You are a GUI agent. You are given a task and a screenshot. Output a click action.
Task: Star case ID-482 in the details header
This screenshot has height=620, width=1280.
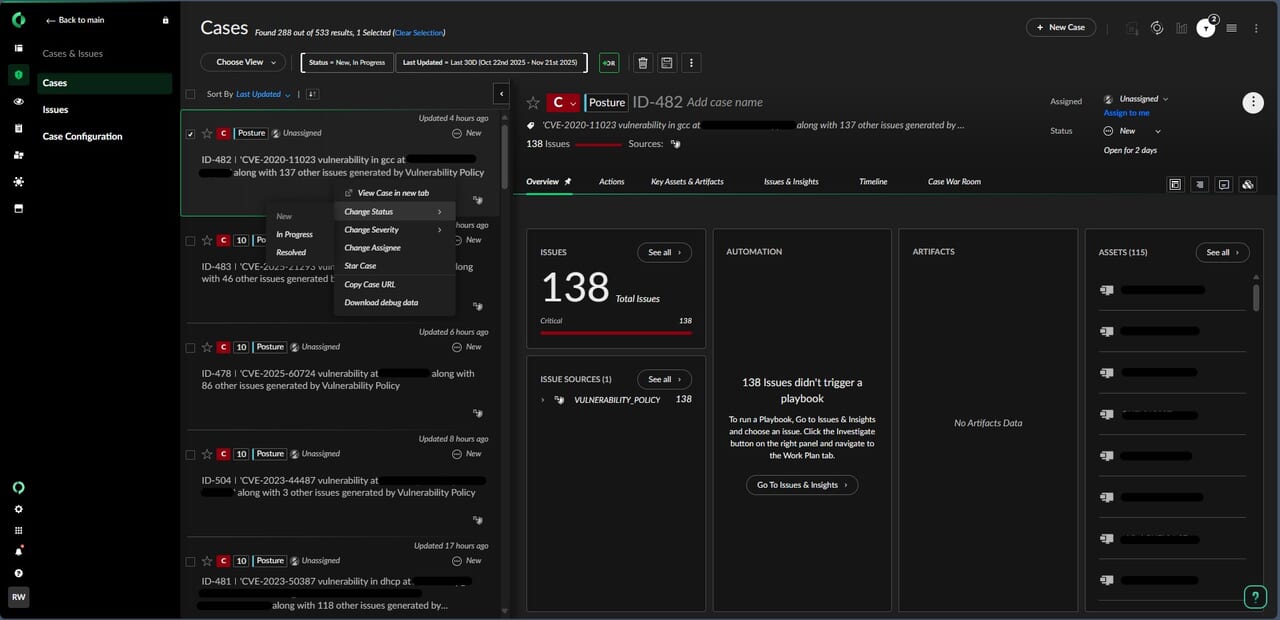tap(533, 102)
